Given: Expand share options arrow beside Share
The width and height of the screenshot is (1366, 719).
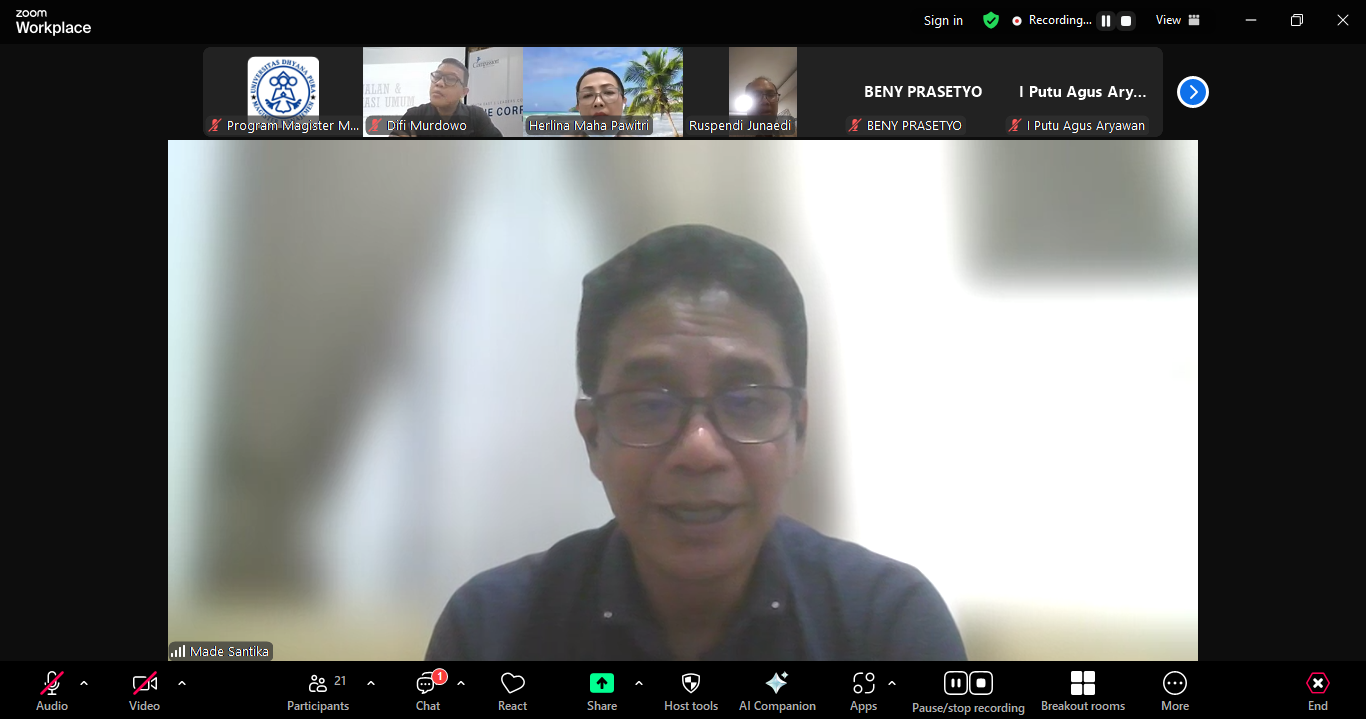Looking at the screenshot, I should tap(639, 684).
